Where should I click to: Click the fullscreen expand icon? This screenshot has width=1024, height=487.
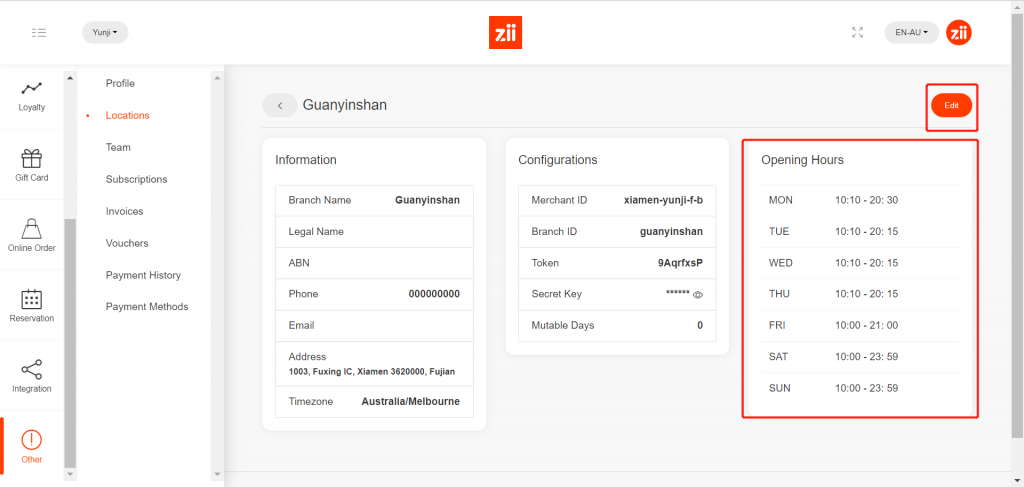857,32
